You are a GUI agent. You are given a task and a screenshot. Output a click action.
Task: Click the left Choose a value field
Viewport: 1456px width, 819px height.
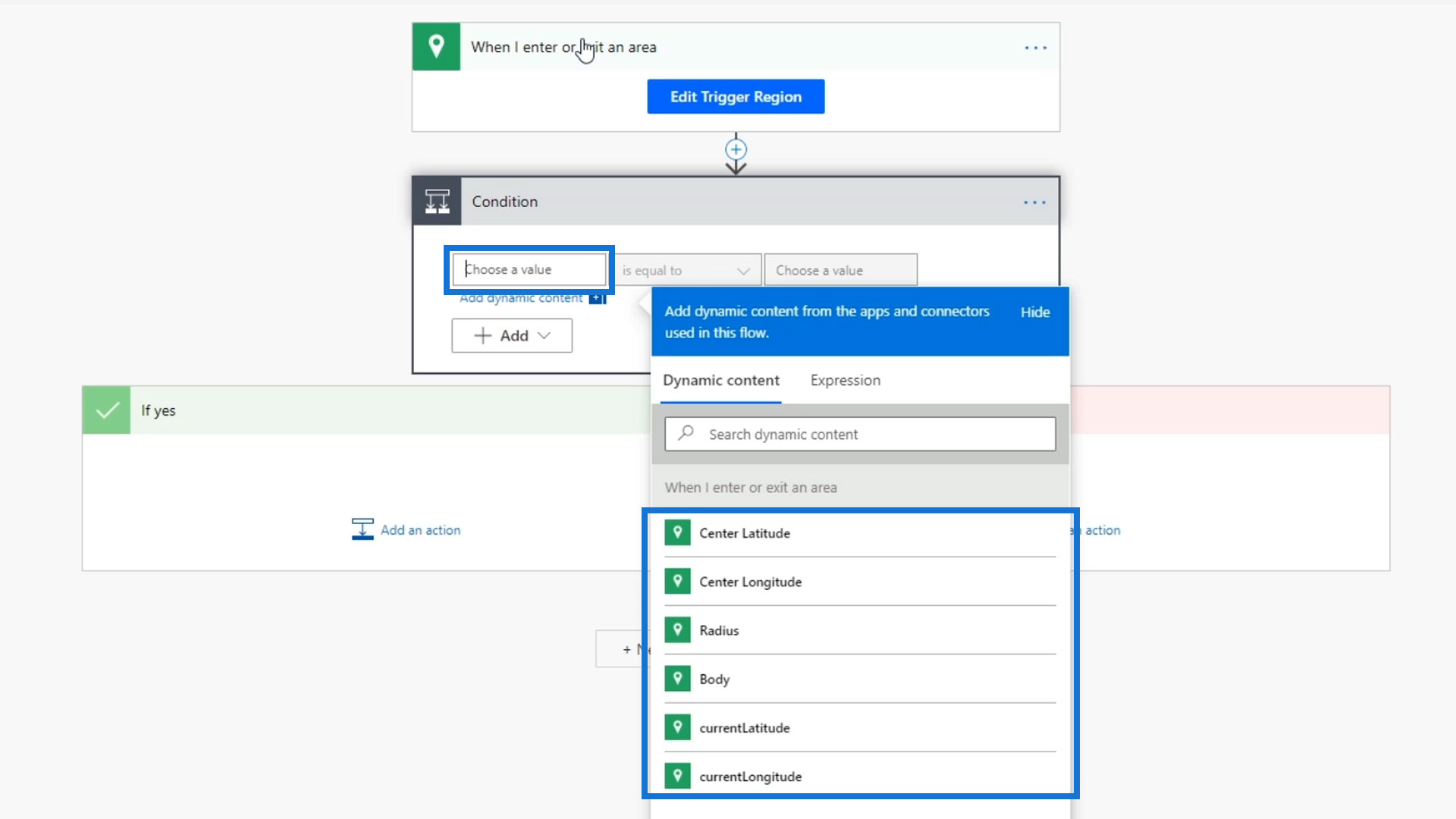coord(529,269)
